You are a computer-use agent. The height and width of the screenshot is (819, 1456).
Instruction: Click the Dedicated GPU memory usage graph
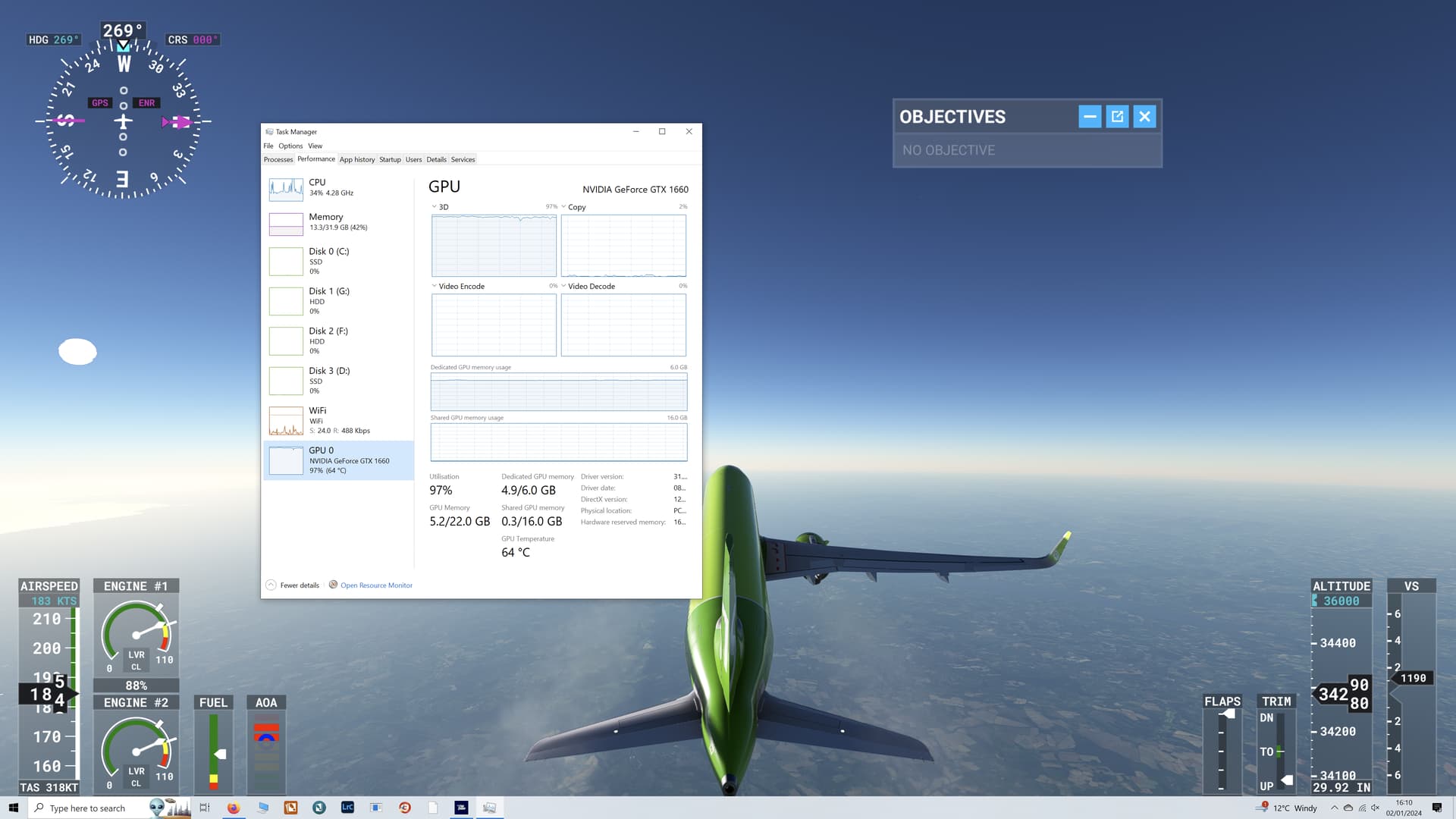click(x=559, y=392)
